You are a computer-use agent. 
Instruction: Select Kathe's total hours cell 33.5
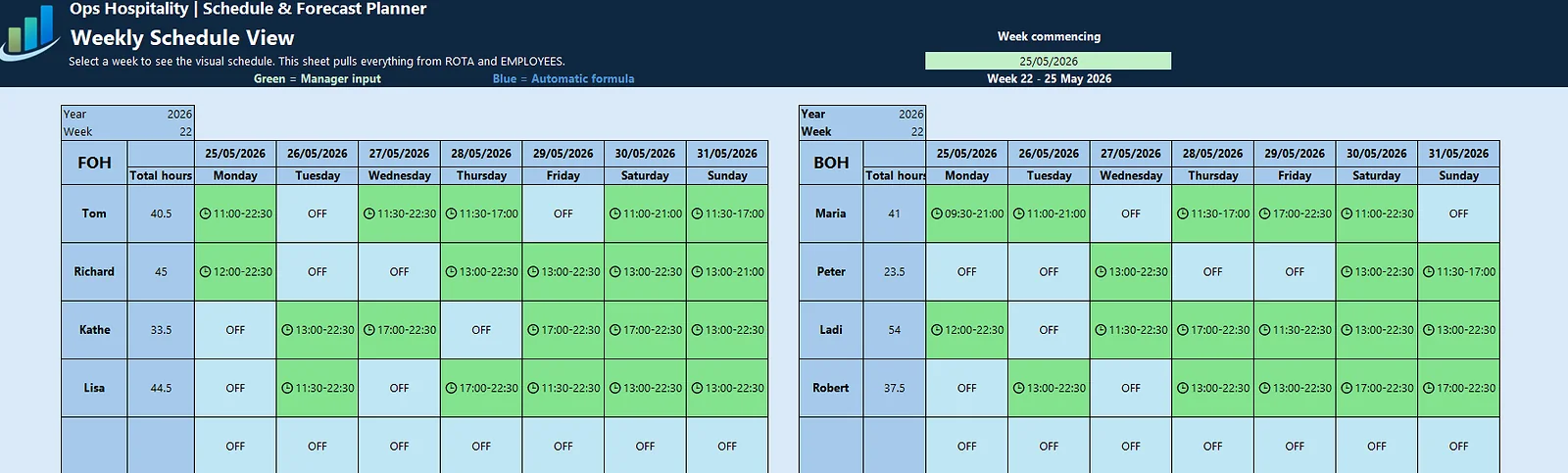click(x=161, y=330)
